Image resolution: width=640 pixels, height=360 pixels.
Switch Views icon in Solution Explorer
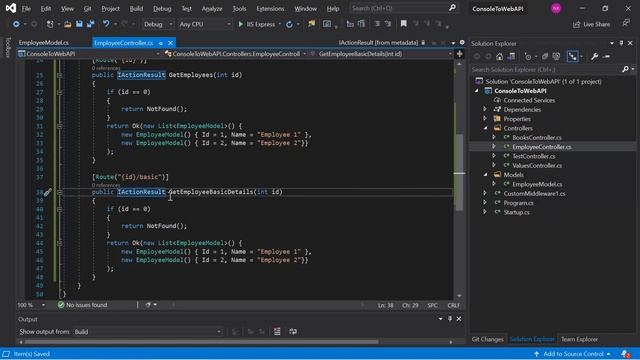(x=511, y=56)
